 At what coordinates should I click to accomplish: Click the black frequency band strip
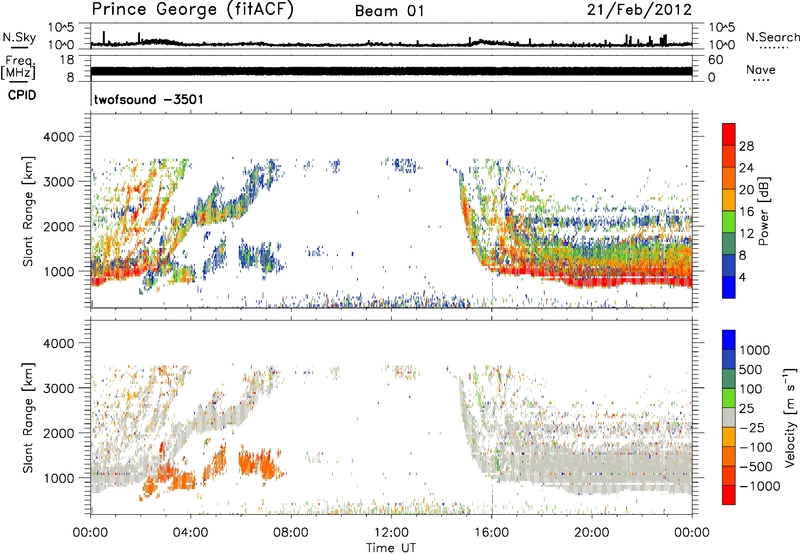point(391,71)
